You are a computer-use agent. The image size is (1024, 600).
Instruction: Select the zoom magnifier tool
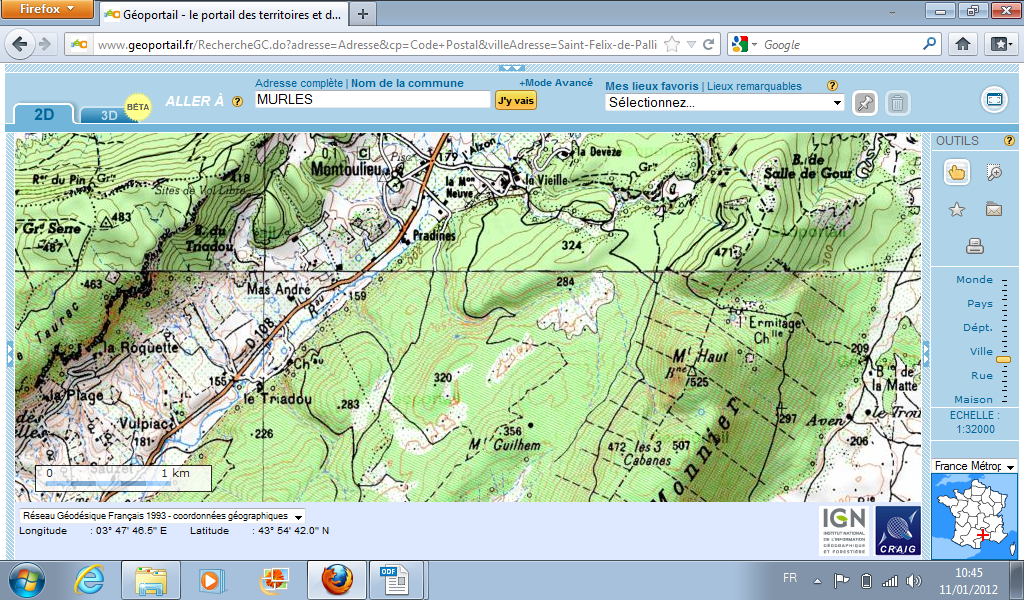tap(994, 172)
